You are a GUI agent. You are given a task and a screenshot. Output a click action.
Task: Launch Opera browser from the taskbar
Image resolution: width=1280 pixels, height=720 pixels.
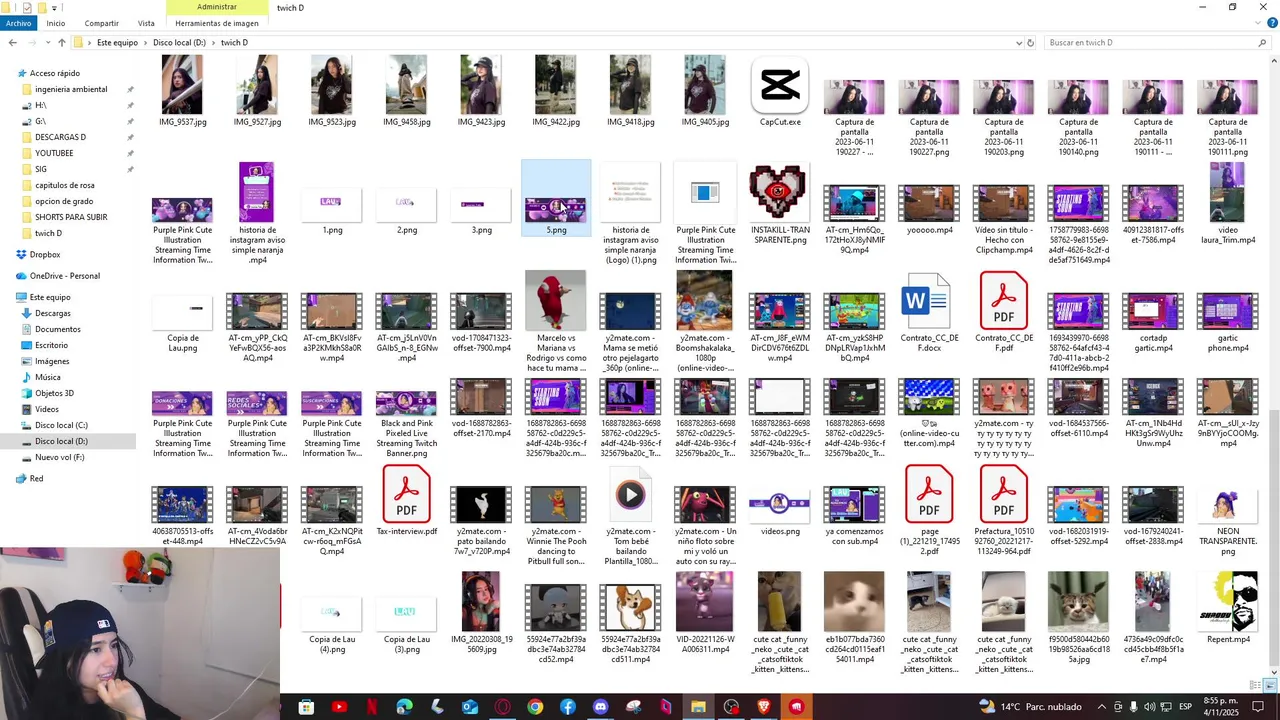(x=502, y=707)
